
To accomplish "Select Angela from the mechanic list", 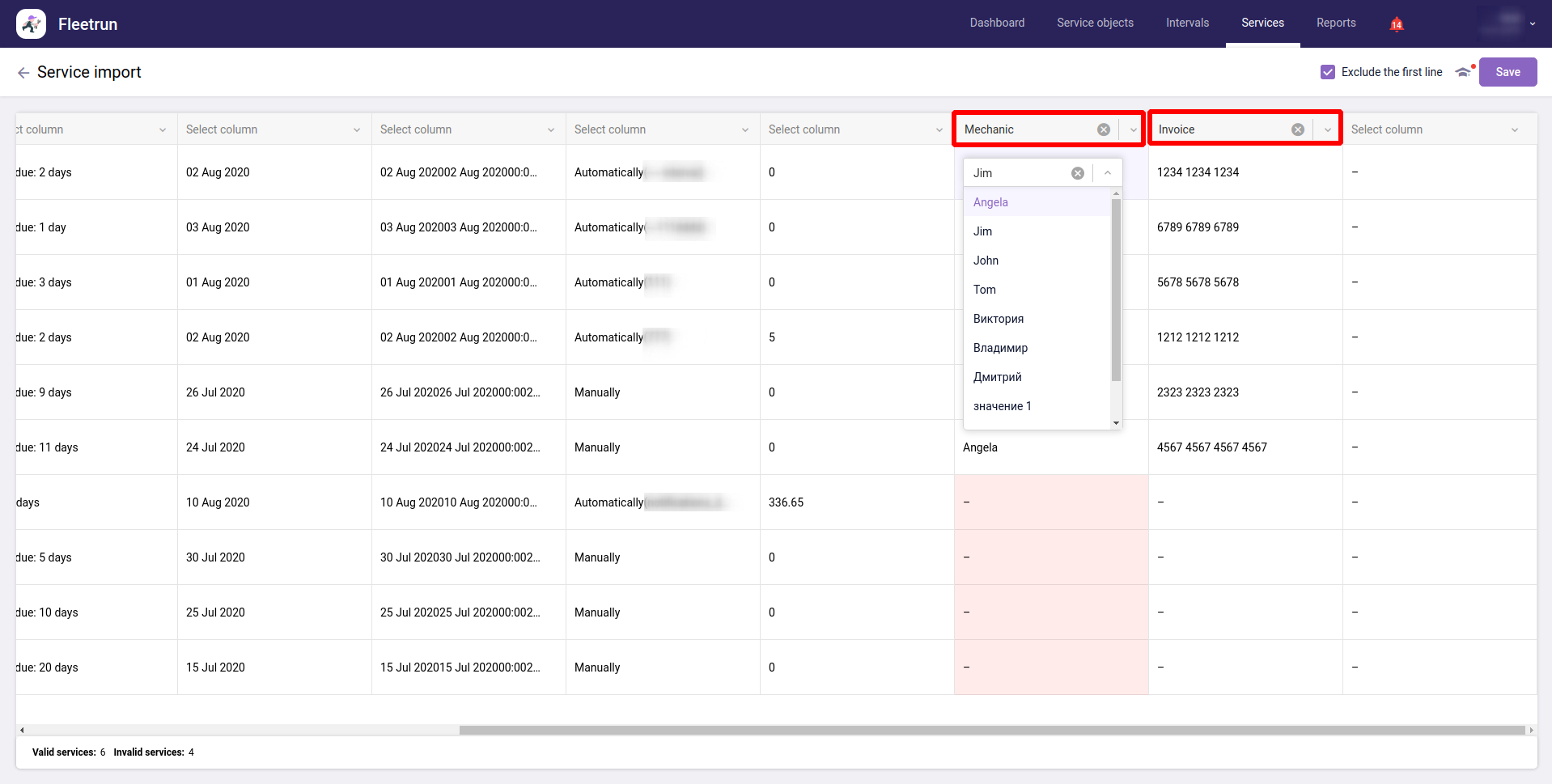I will 990,202.
